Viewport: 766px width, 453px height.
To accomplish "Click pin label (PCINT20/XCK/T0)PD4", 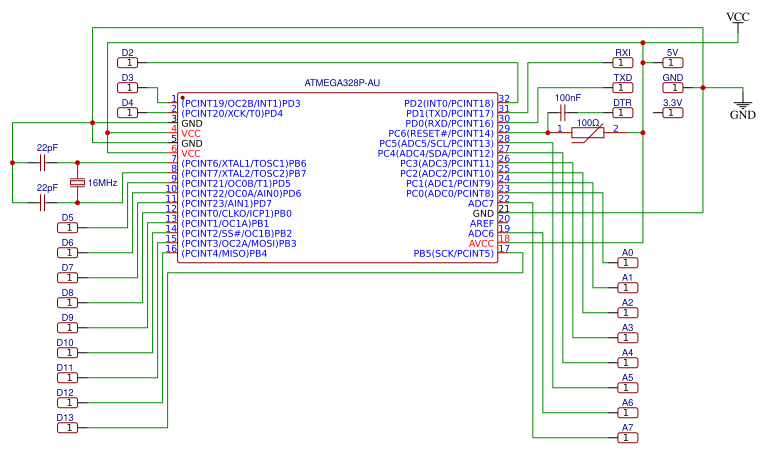I will [232, 113].
